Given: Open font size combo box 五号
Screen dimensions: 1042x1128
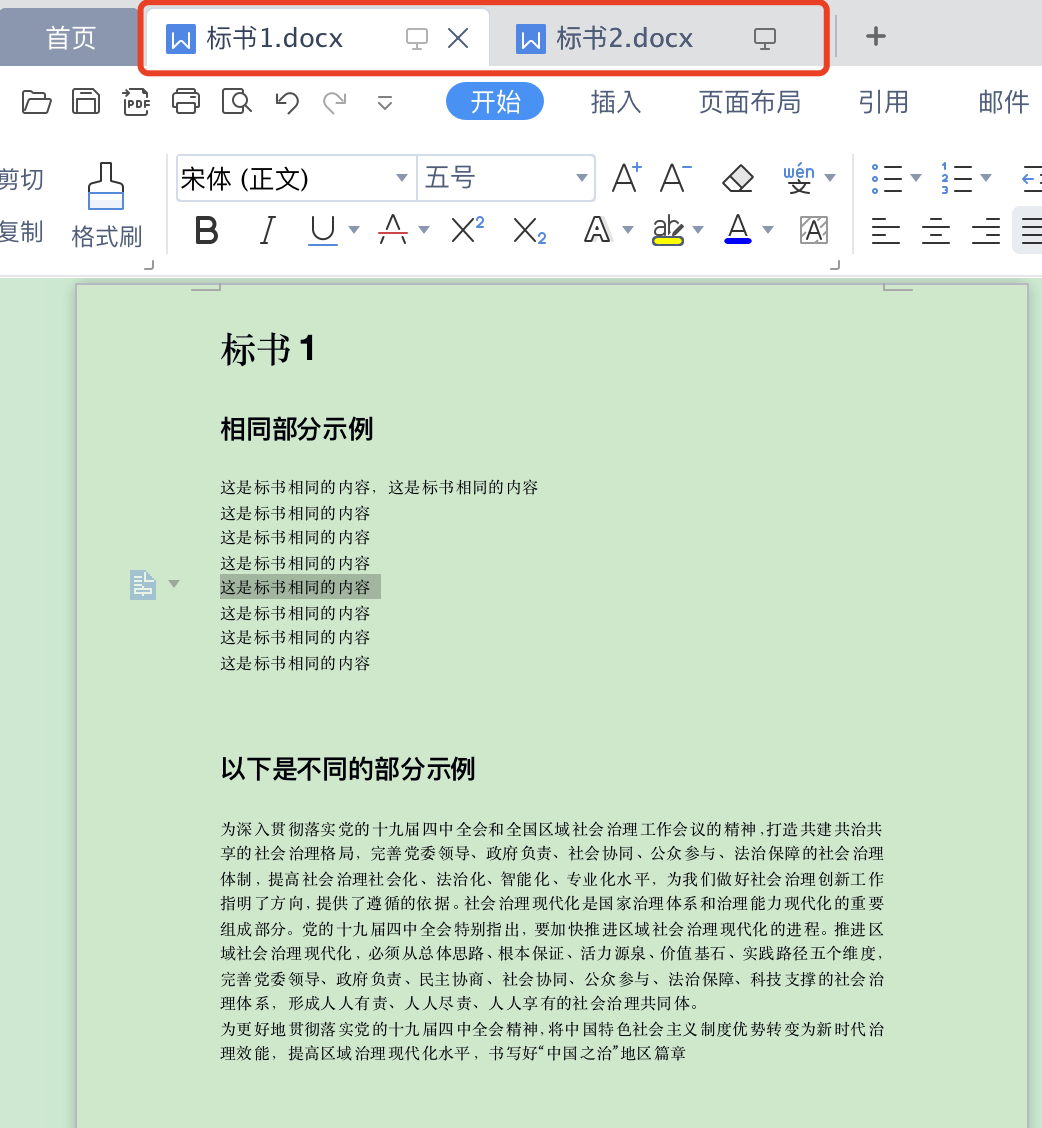Looking at the screenshot, I should click(x=506, y=178).
